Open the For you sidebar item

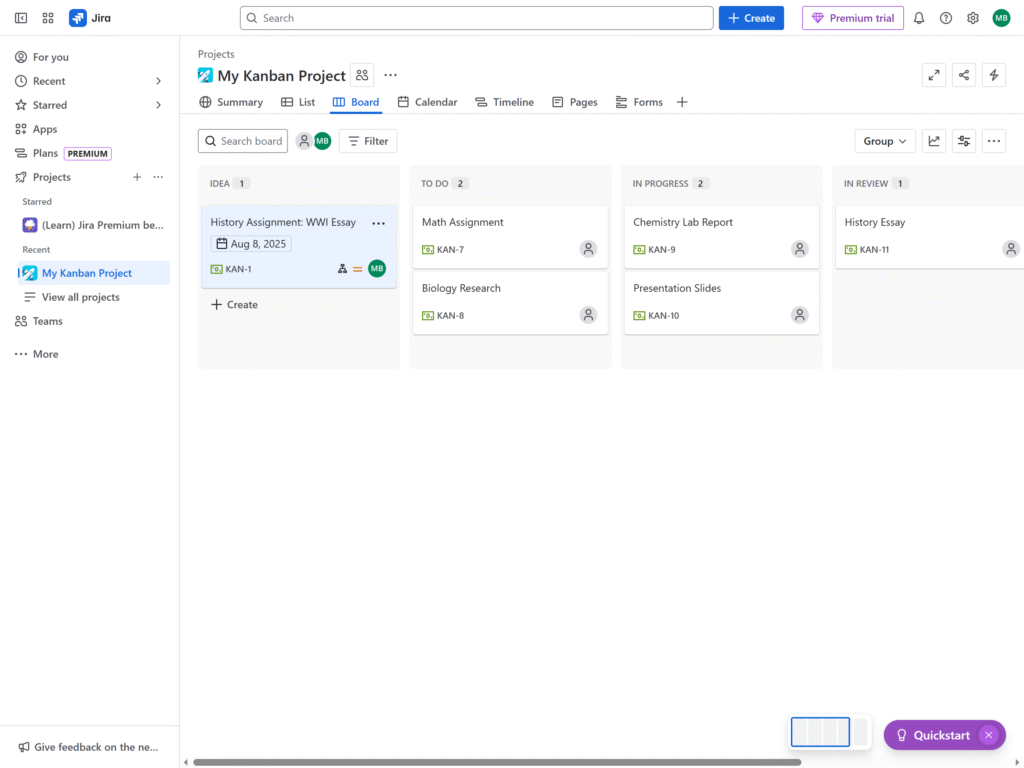coord(89,57)
